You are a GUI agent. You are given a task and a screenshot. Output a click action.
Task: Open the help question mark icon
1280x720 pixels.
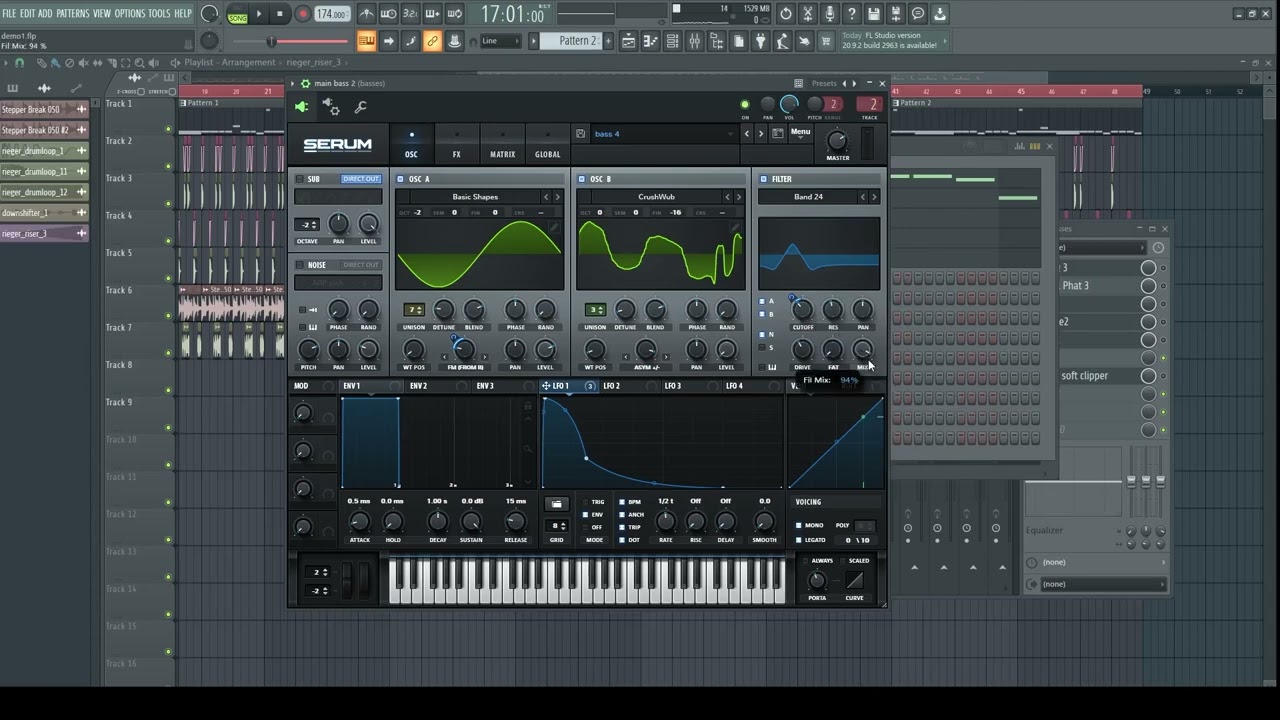[x=852, y=14]
